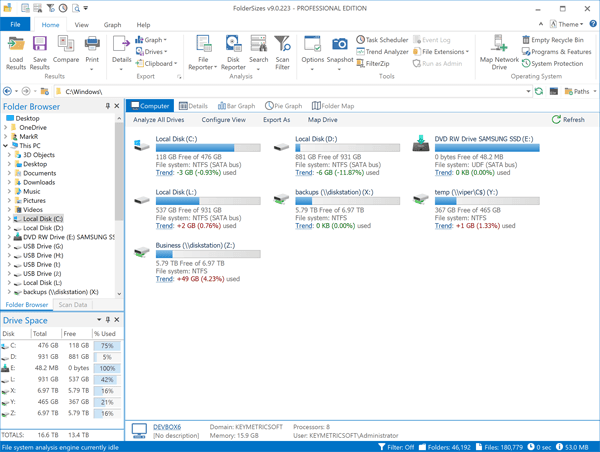Open the Help ribbon tab
This screenshot has height=452, width=600.
tap(143, 25)
